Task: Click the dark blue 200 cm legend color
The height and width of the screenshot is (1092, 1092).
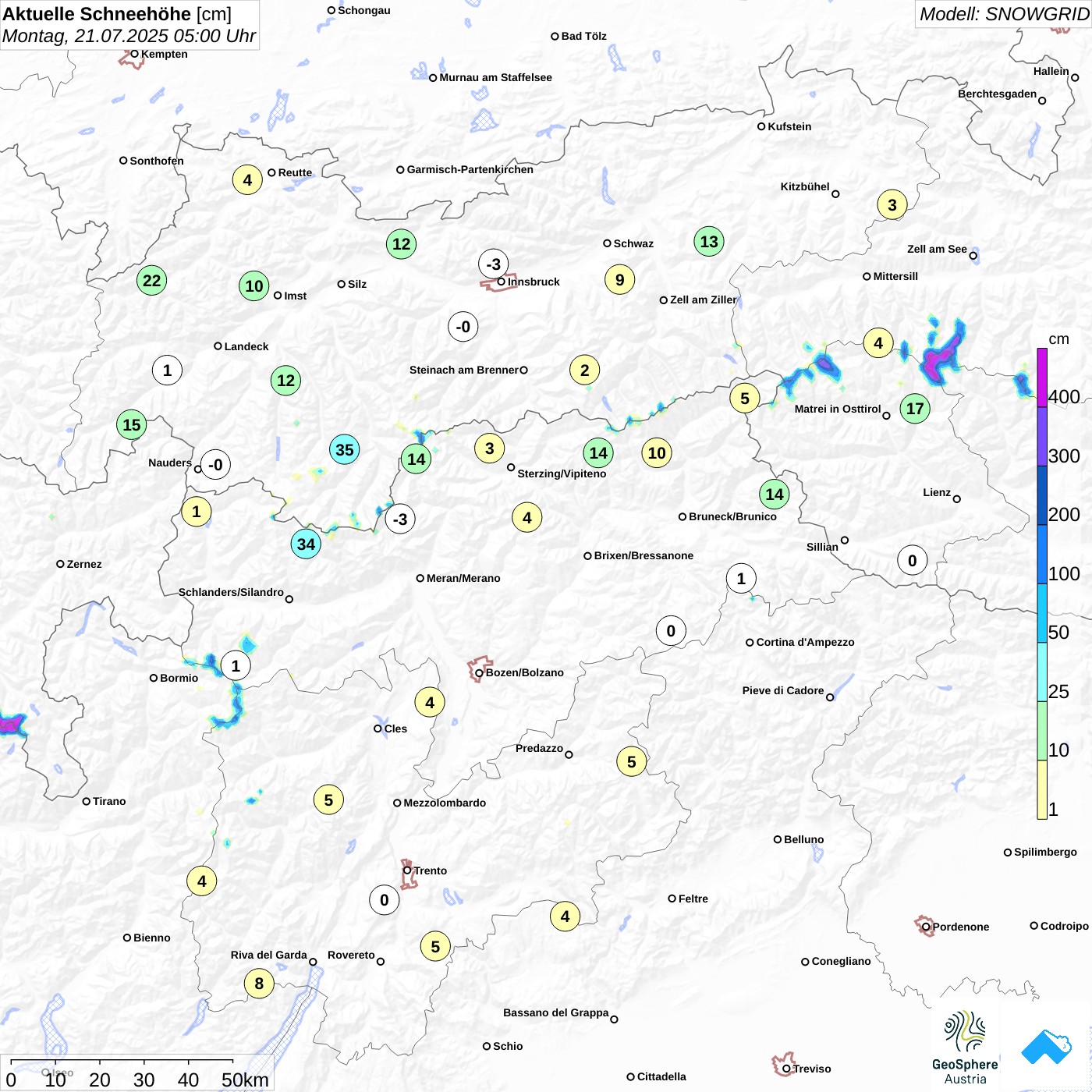Action: 1042,495
